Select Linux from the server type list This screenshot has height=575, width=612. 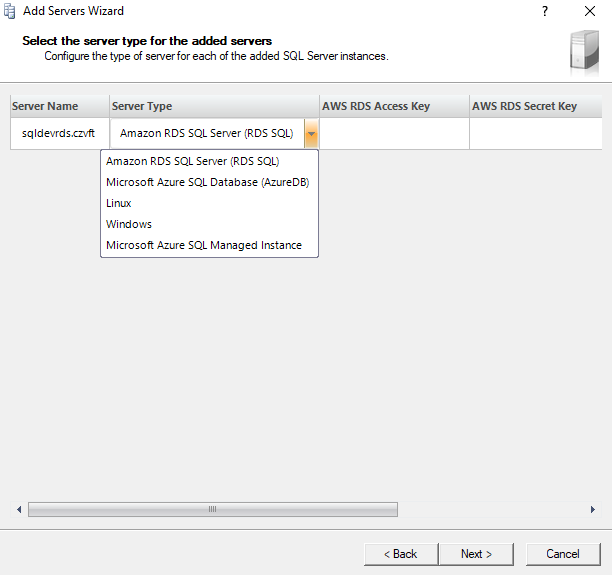210,203
